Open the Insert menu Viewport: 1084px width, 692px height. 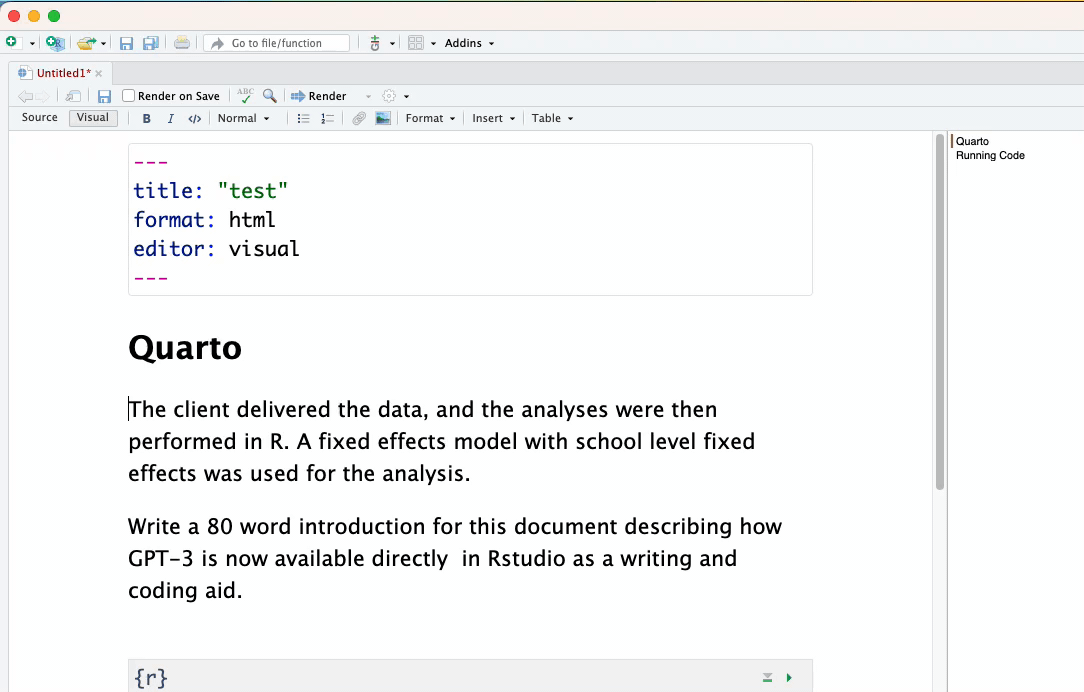point(494,118)
